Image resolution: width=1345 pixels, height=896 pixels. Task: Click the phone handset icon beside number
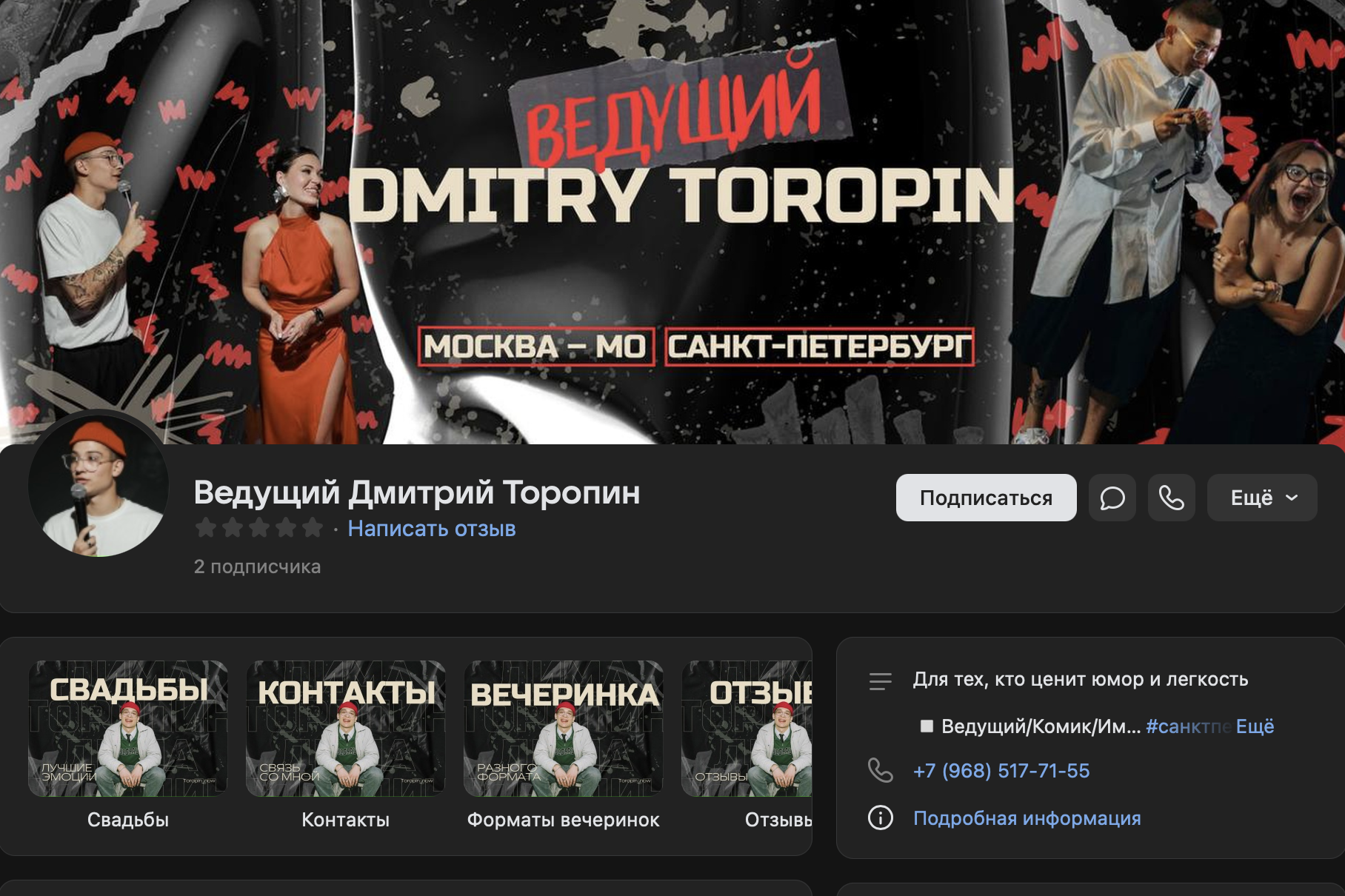coord(880,771)
